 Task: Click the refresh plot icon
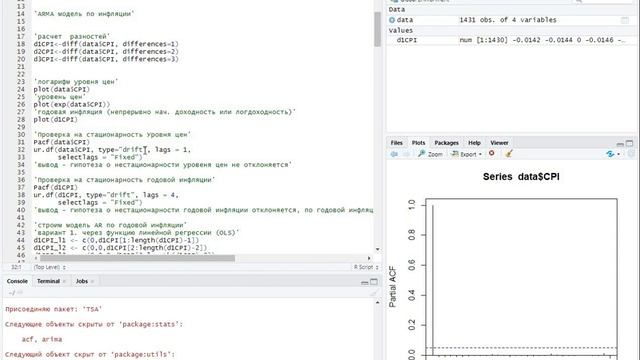coord(610,154)
